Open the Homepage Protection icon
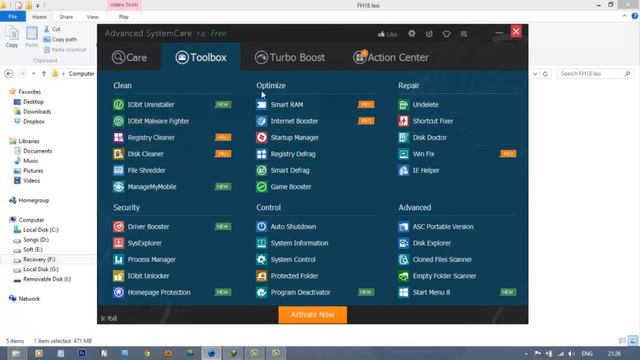 tap(118, 292)
